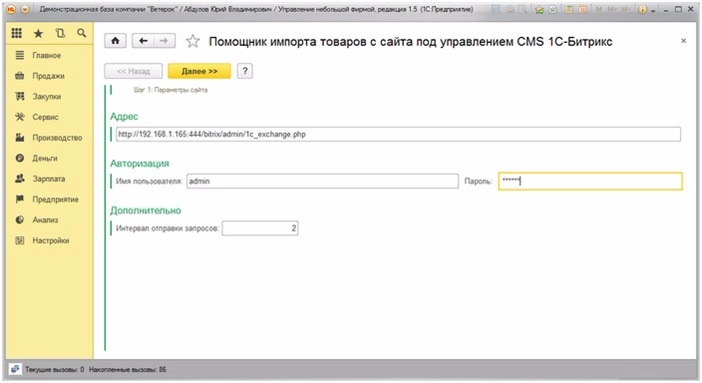The width and height of the screenshot is (702, 383).
Task: Click the M memory button in title bar
Action: tap(599, 9)
